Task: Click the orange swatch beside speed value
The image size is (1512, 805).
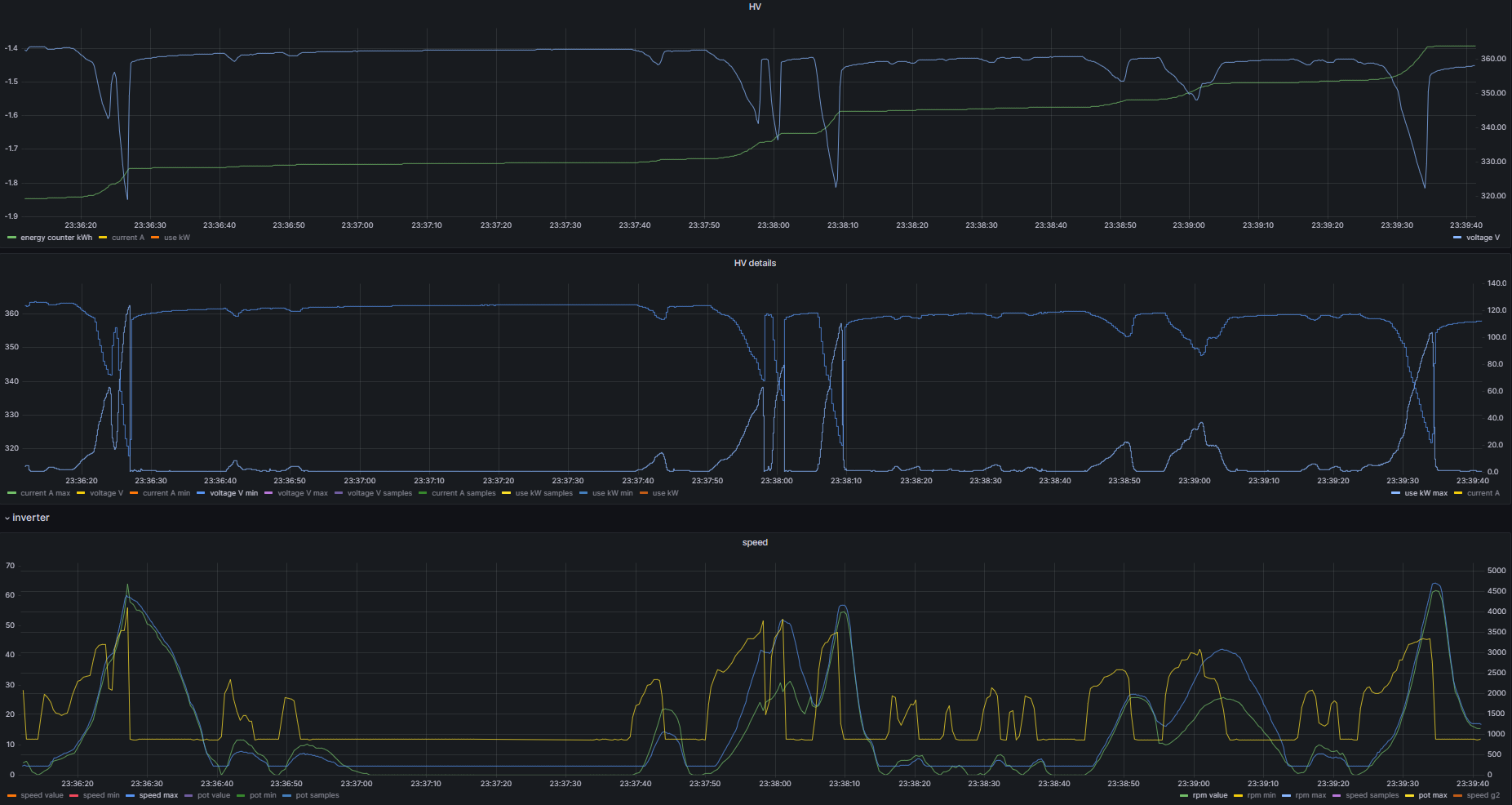Action: pyautogui.click(x=12, y=795)
